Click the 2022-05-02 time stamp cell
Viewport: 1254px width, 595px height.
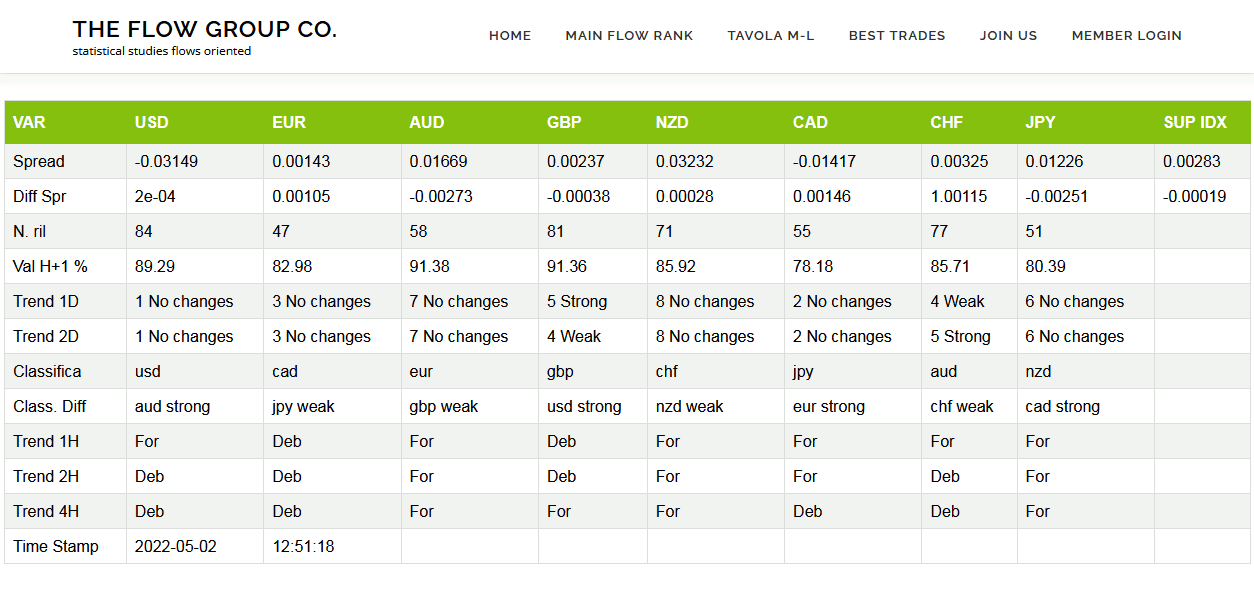coord(176,547)
